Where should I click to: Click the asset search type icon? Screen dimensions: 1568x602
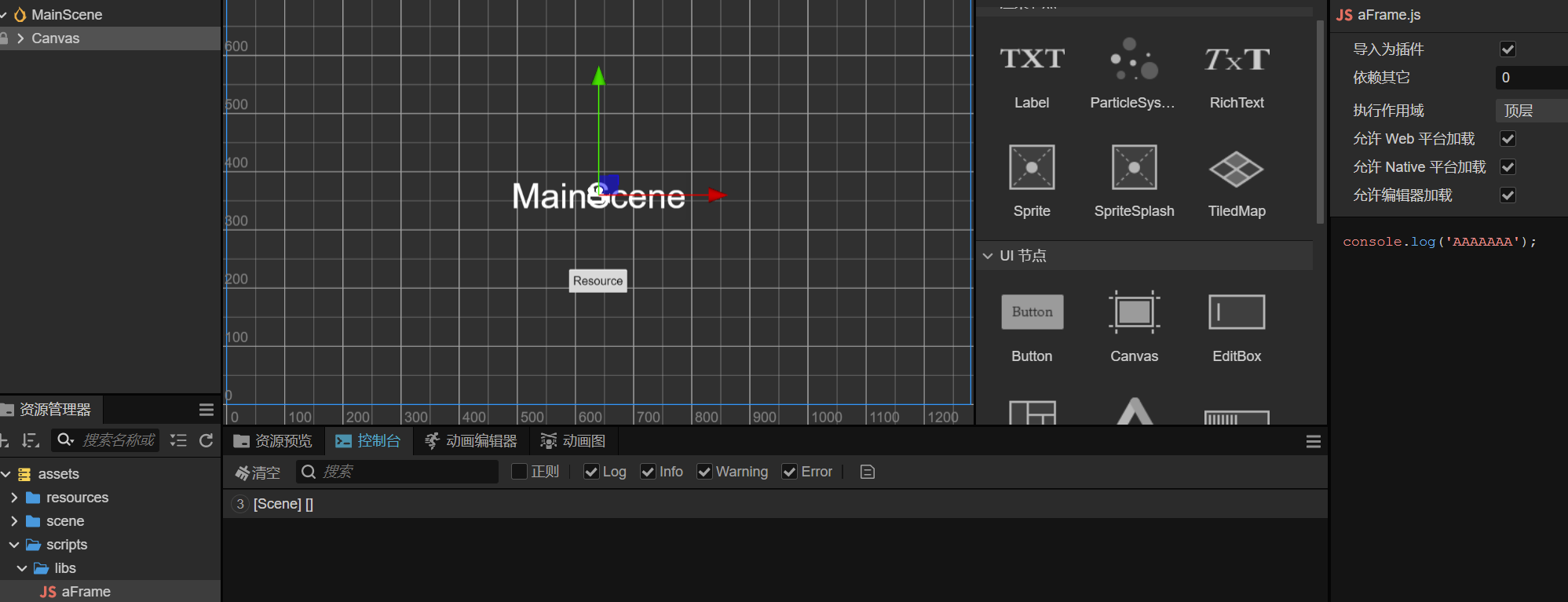66,440
